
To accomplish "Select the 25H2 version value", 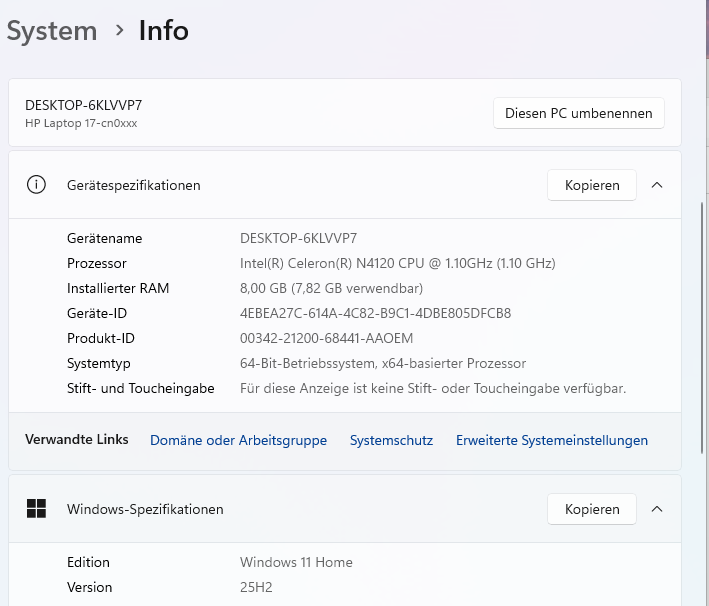I will pos(256,587).
